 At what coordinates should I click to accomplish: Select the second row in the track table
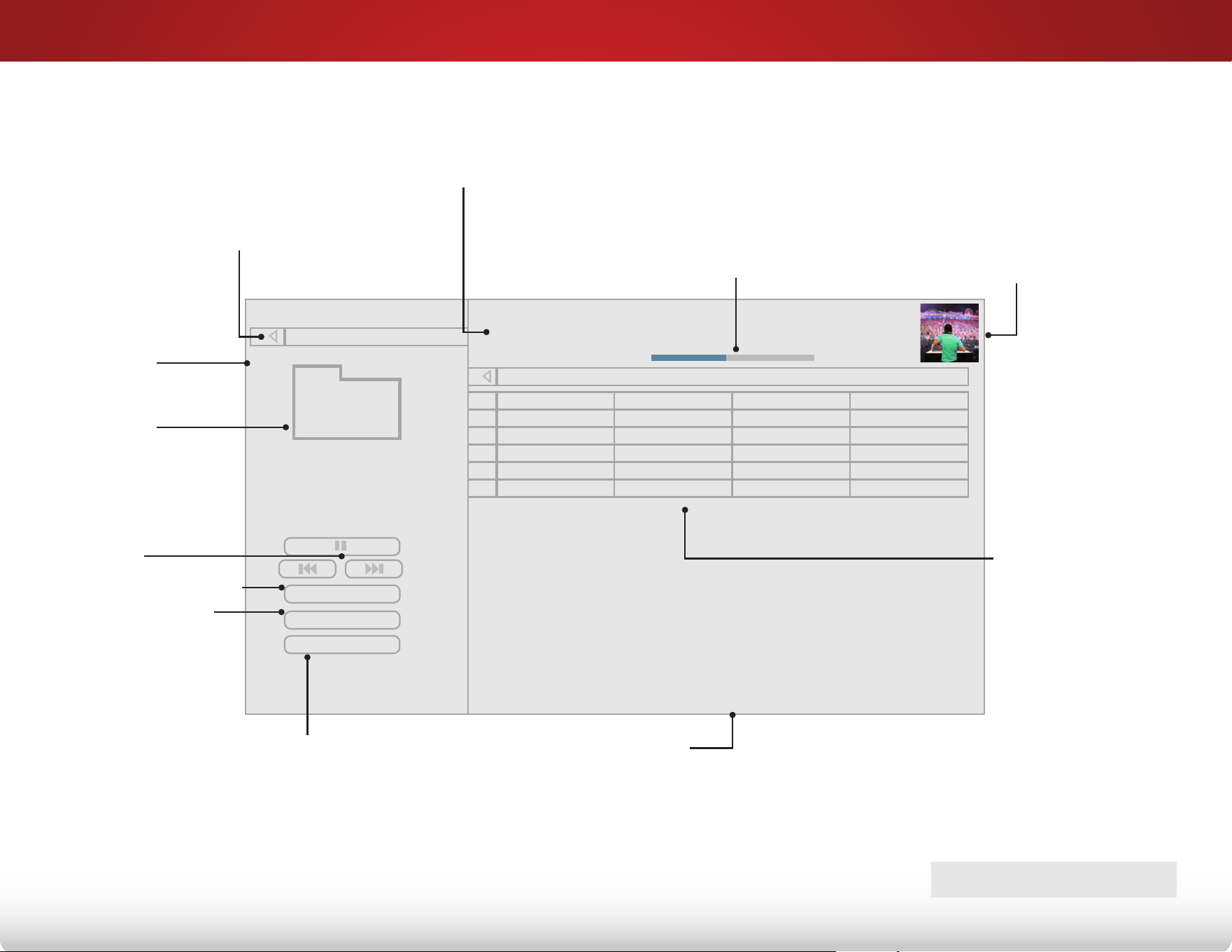tap(718, 418)
